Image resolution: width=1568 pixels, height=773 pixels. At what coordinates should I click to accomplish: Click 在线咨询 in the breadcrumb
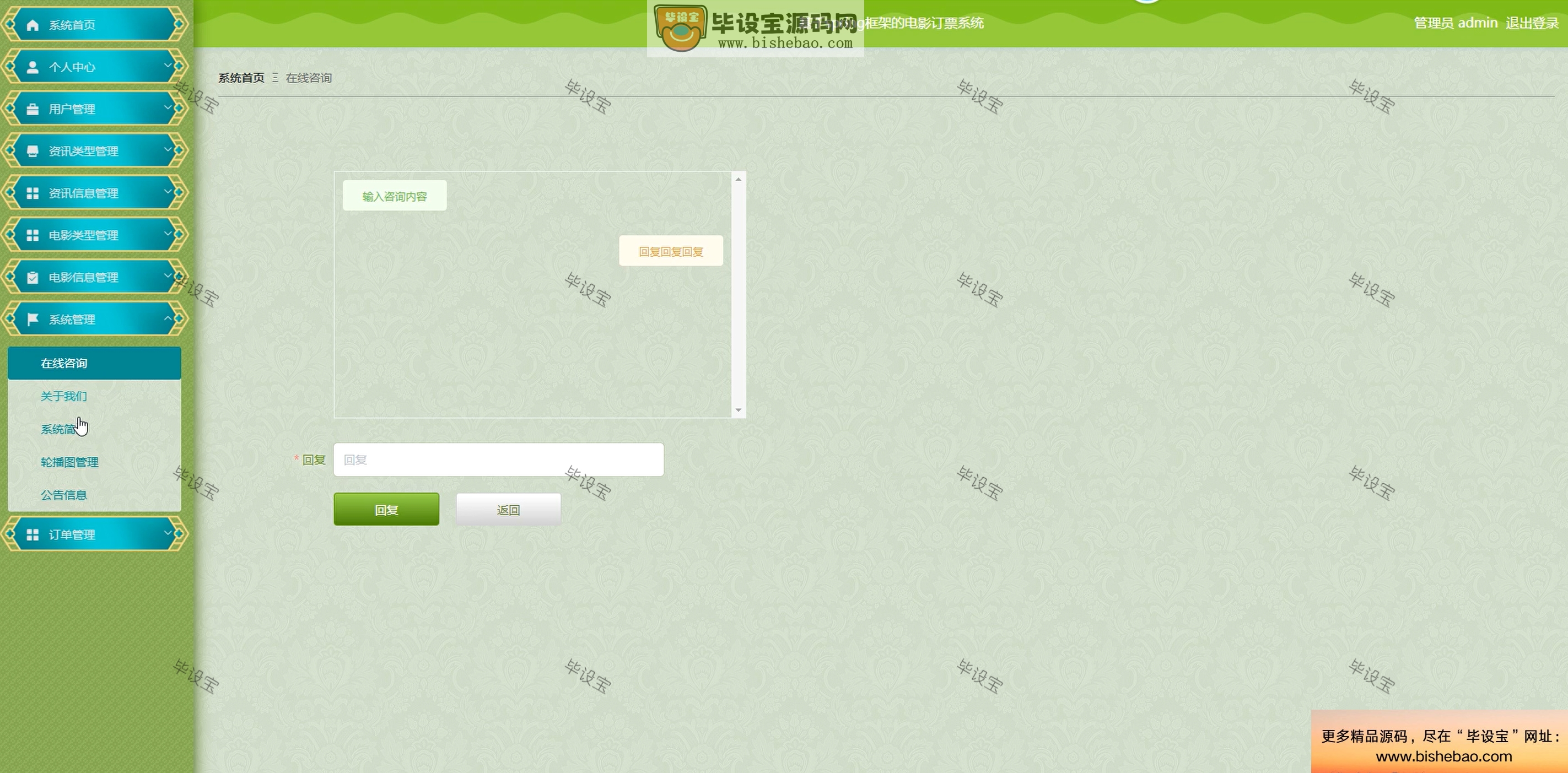309,78
